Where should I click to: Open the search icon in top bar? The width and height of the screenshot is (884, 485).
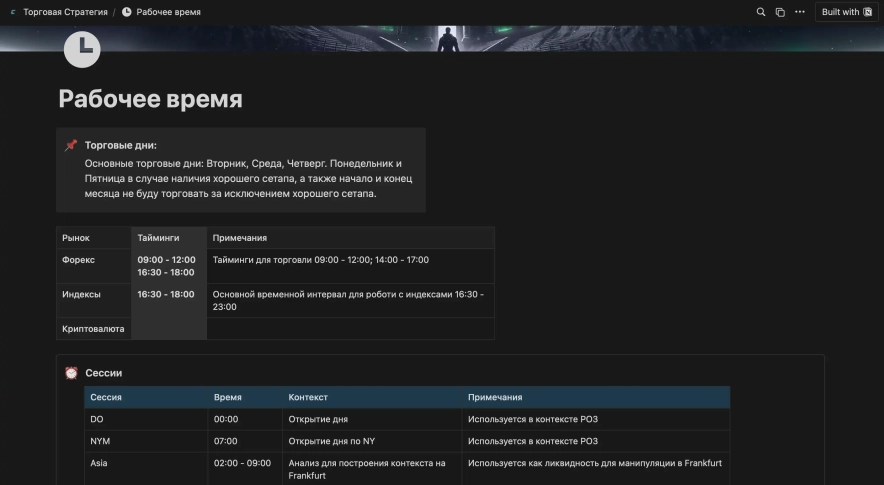coord(761,12)
